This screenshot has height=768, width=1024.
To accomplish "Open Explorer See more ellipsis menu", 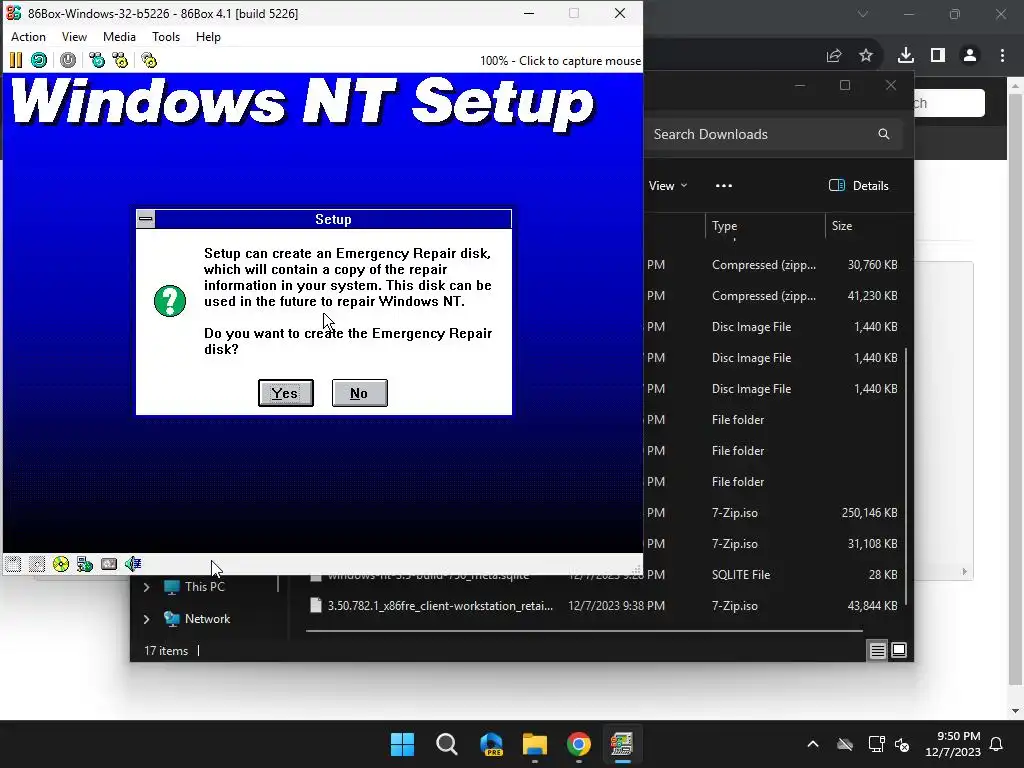I will point(724,185).
